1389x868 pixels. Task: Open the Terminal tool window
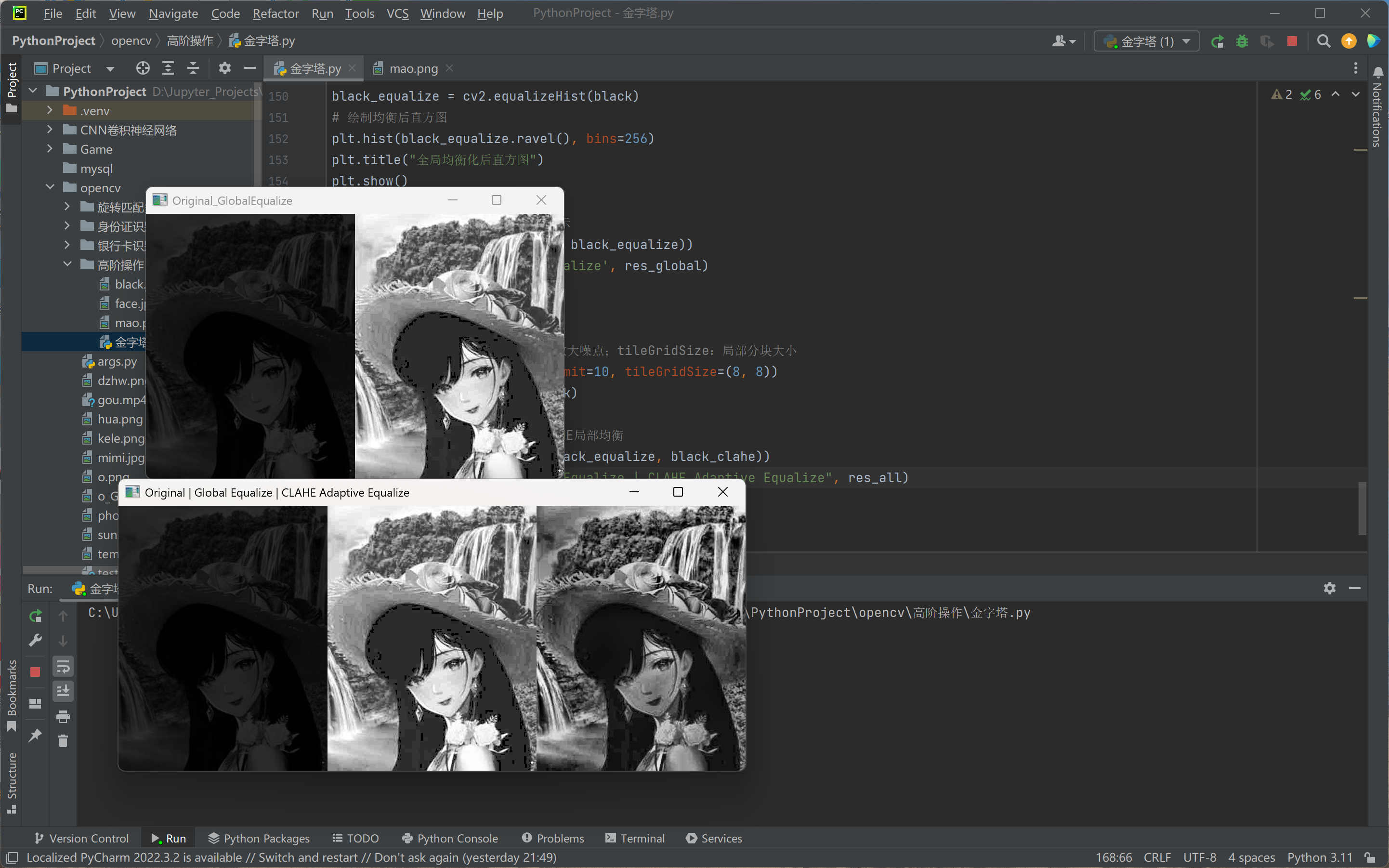[635, 838]
